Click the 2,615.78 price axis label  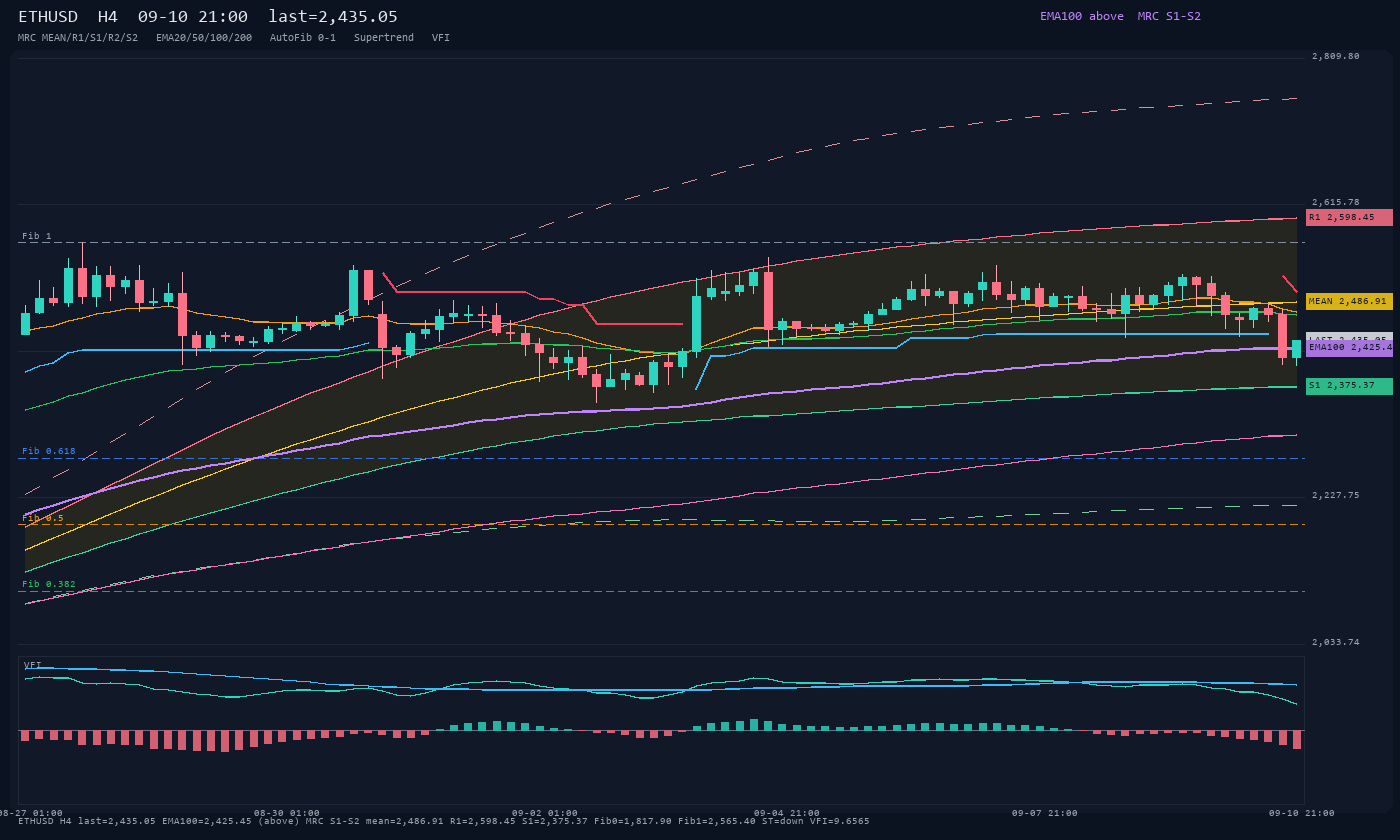1336,202
